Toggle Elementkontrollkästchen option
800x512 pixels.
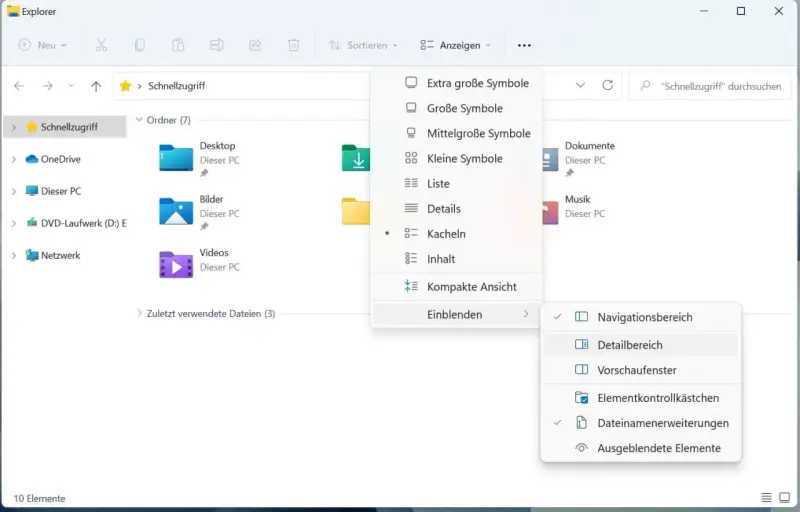tap(641, 398)
